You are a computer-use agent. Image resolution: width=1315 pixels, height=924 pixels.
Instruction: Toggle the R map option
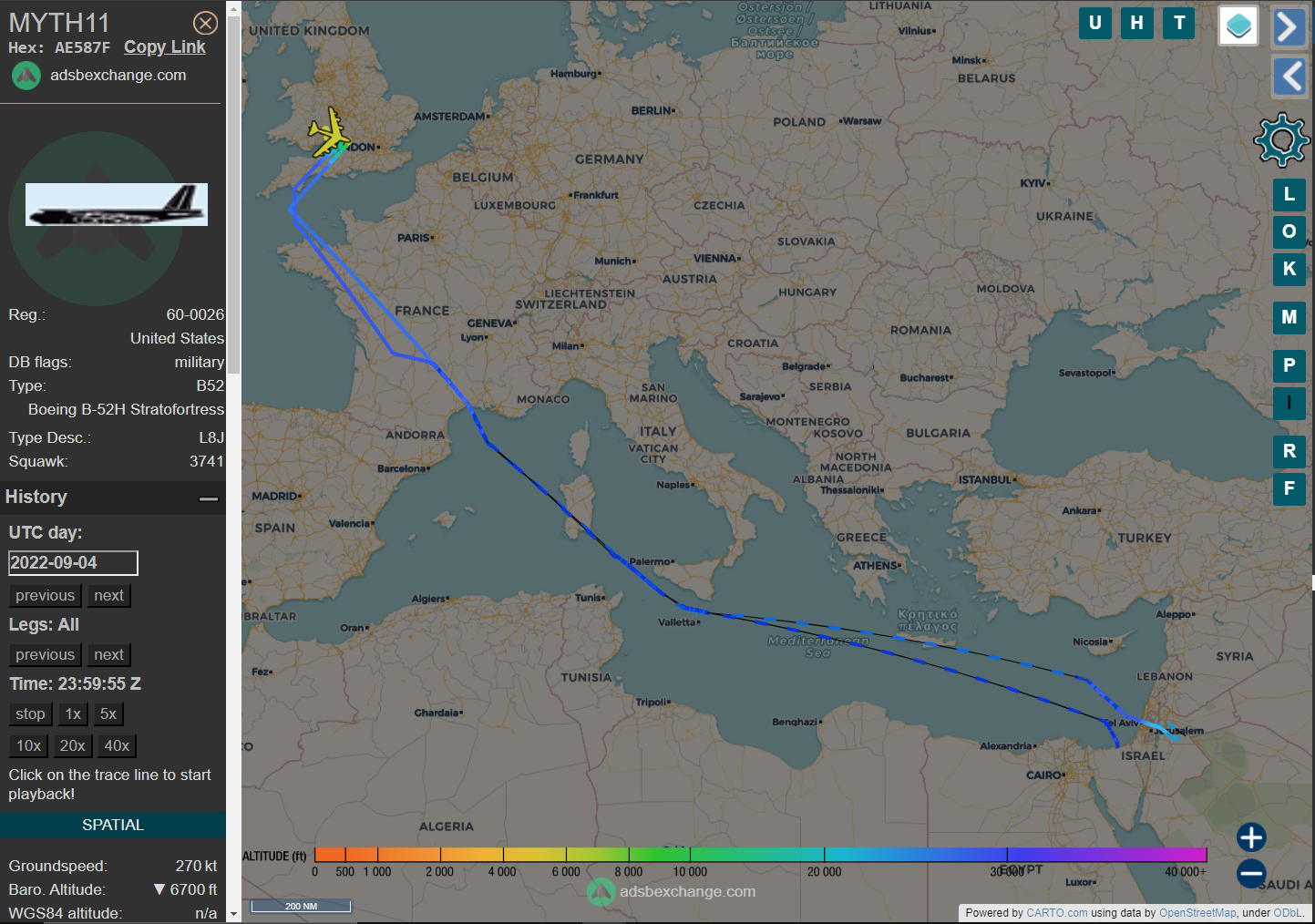coord(1289,451)
